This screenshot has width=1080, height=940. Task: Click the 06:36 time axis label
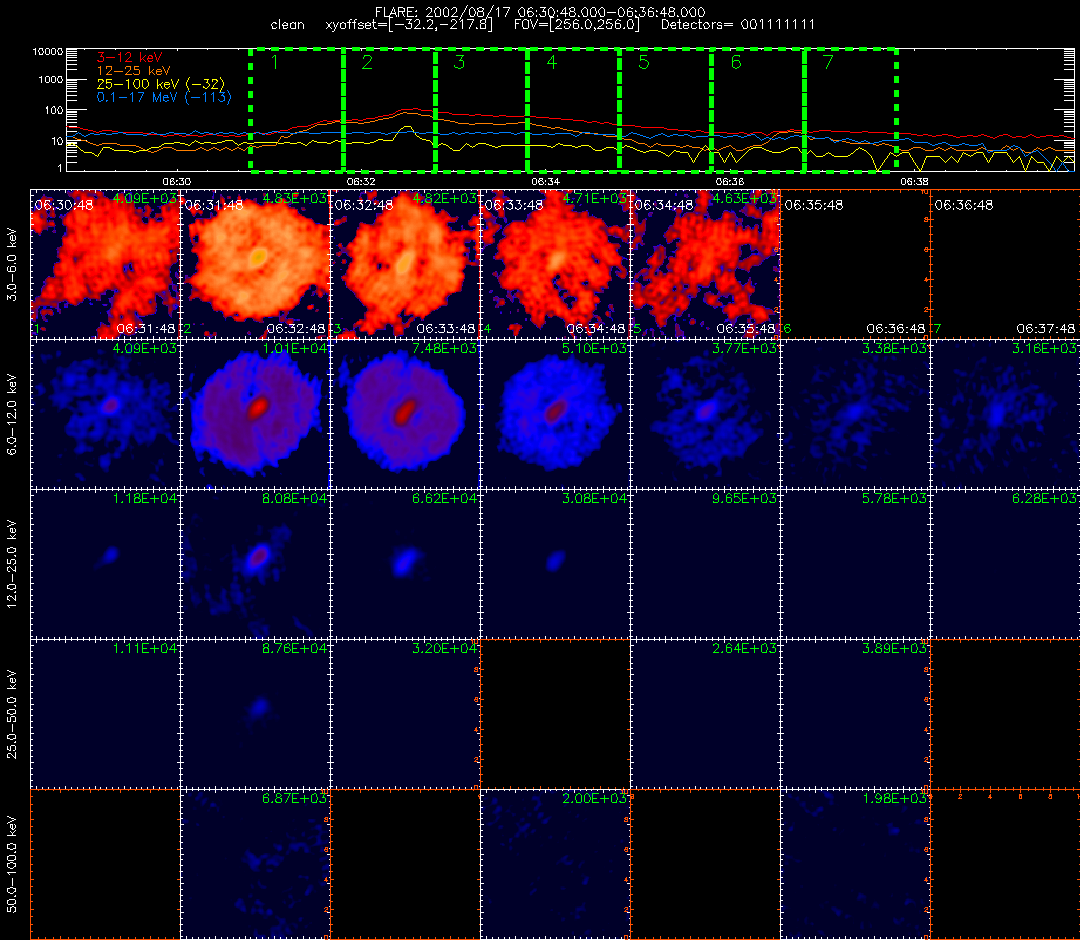tap(729, 181)
